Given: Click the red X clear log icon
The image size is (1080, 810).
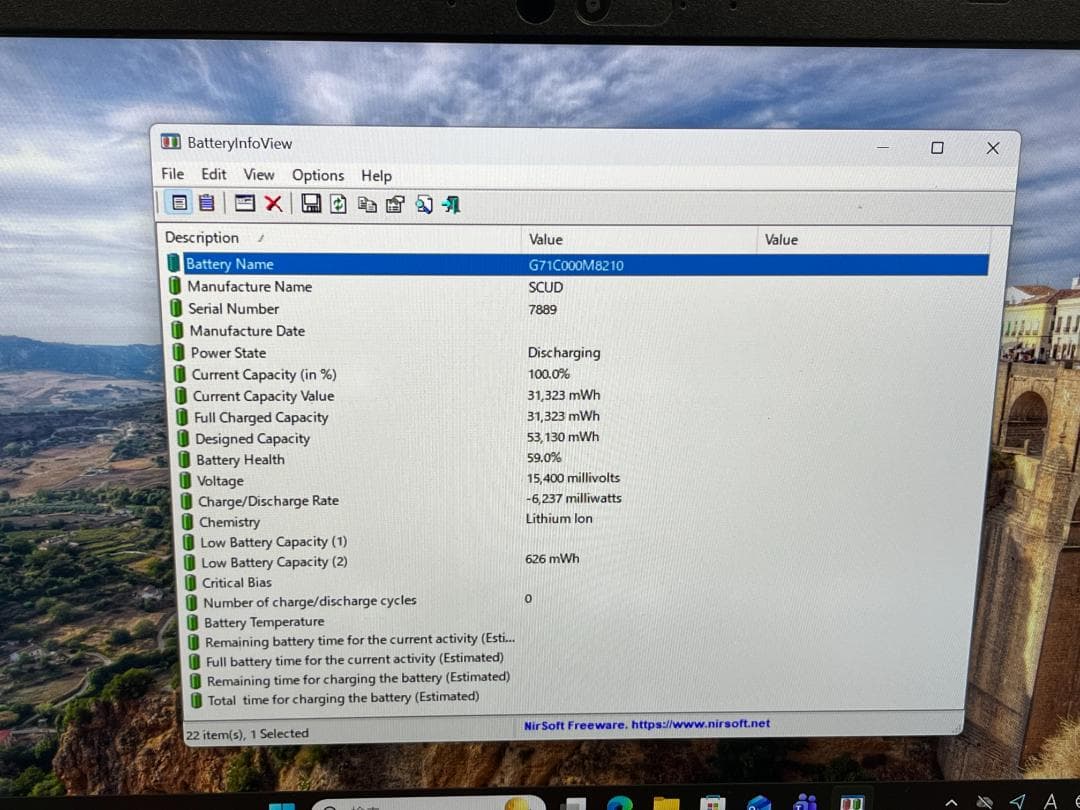Looking at the screenshot, I should pos(275,205).
